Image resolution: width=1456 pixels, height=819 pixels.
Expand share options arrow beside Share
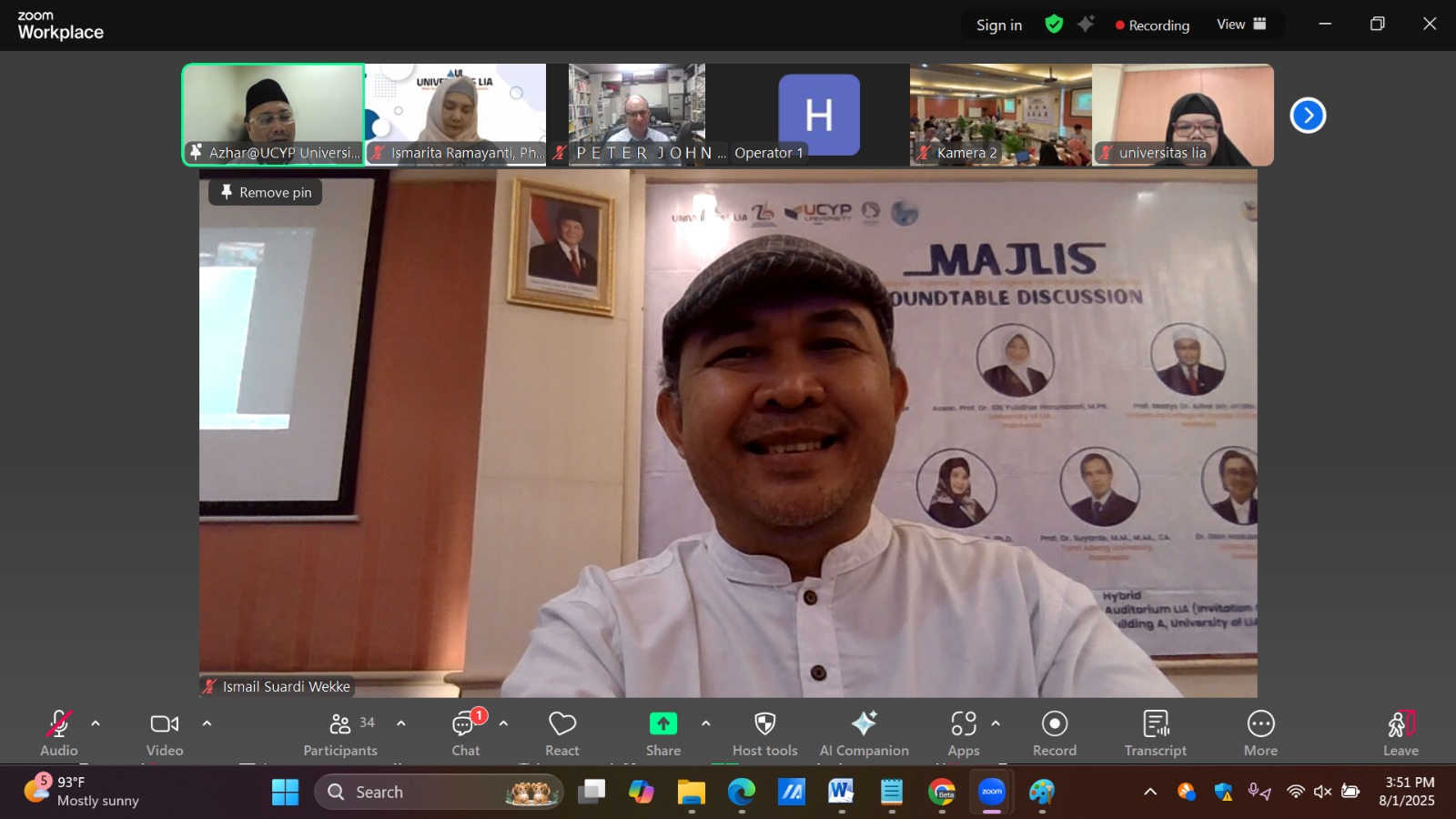point(705,723)
